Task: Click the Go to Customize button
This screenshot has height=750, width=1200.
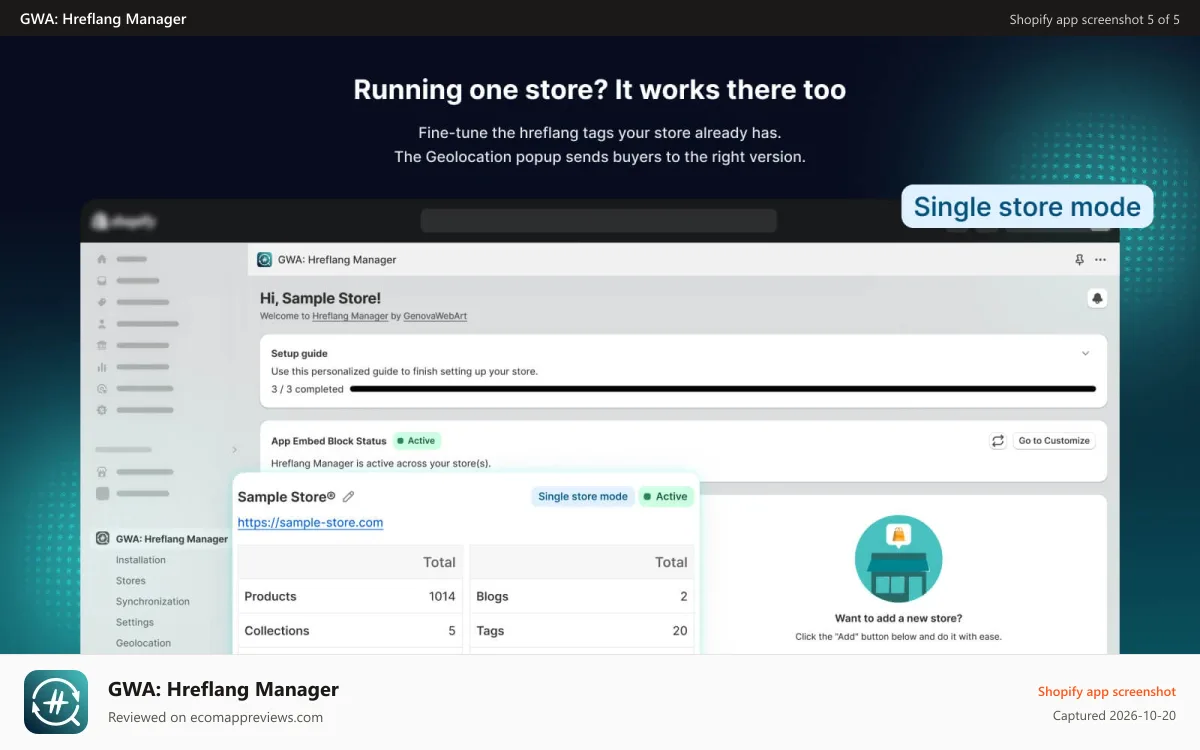Action: (1053, 441)
